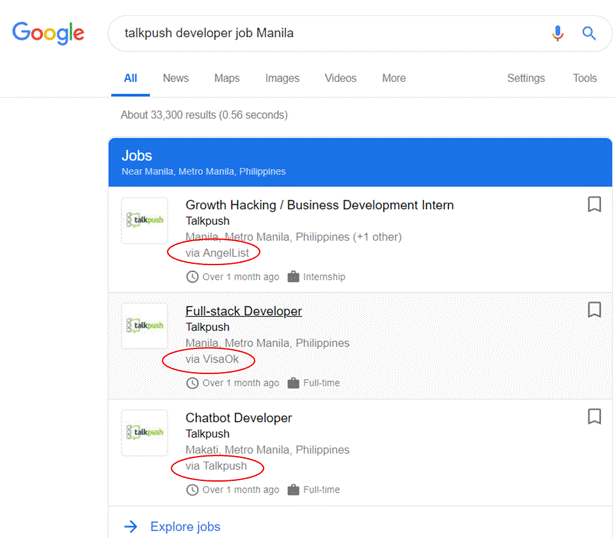The image size is (616, 538).
Task: Click Full-time label on Full-stack Developer job
Action: [321, 383]
